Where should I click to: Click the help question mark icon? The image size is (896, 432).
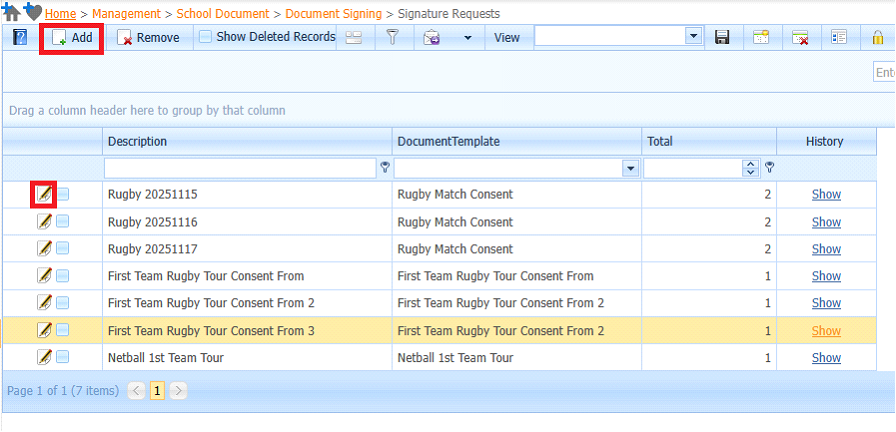20,37
